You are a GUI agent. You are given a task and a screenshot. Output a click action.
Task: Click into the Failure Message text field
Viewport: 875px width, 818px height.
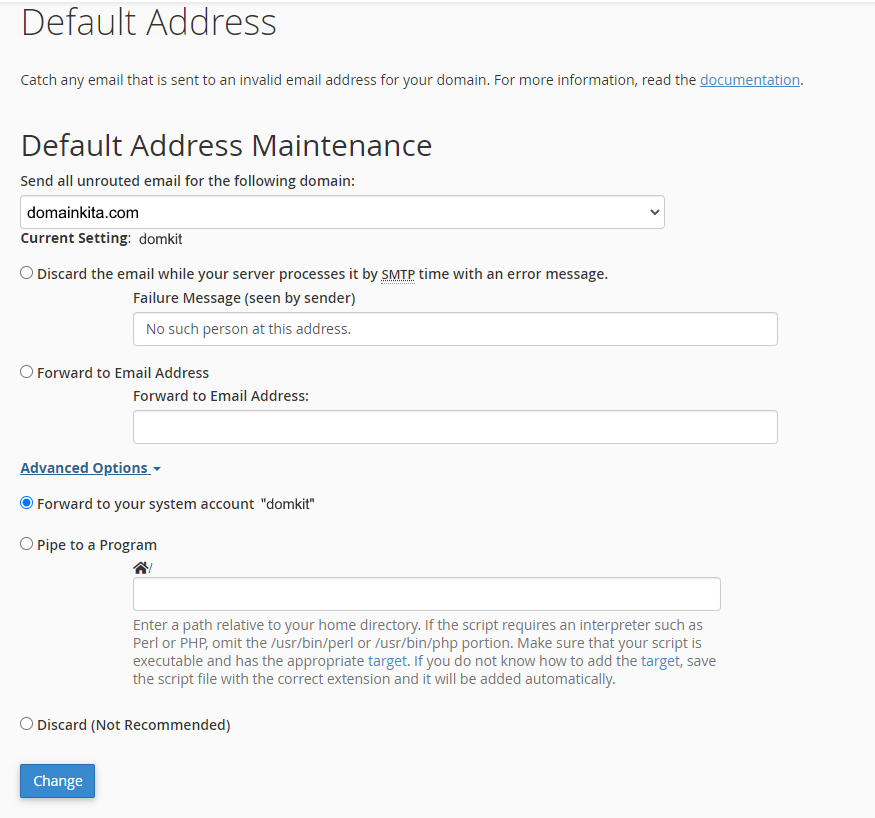455,329
